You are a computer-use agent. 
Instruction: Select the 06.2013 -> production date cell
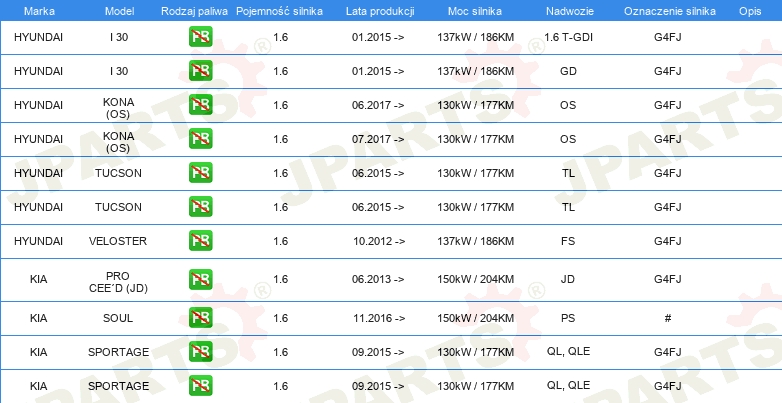pos(378,279)
